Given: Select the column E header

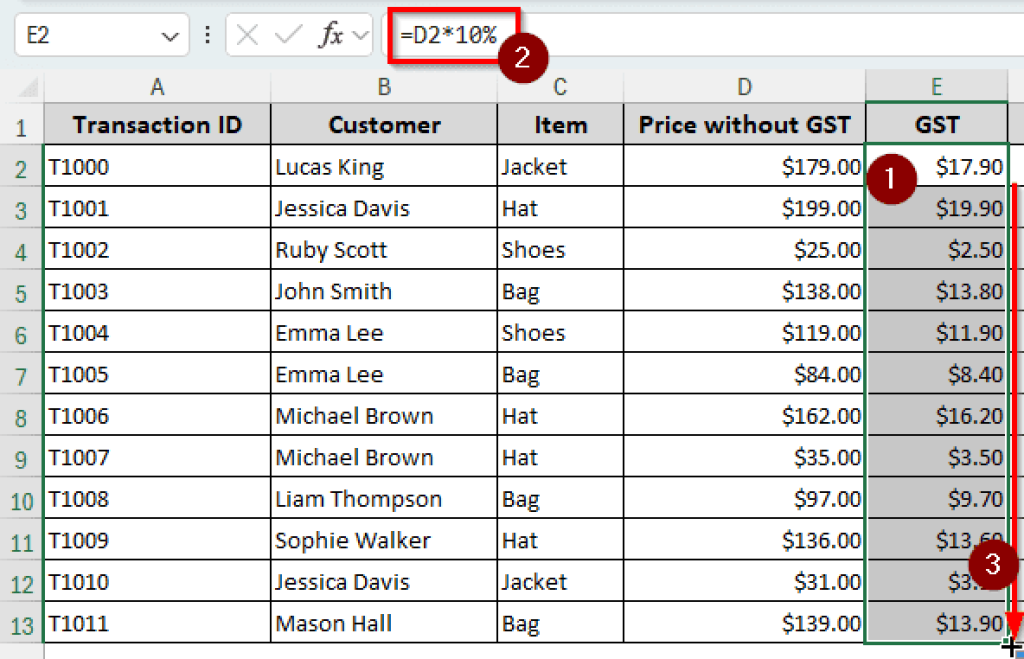Looking at the screenshot, I should [x=935, y=85].
